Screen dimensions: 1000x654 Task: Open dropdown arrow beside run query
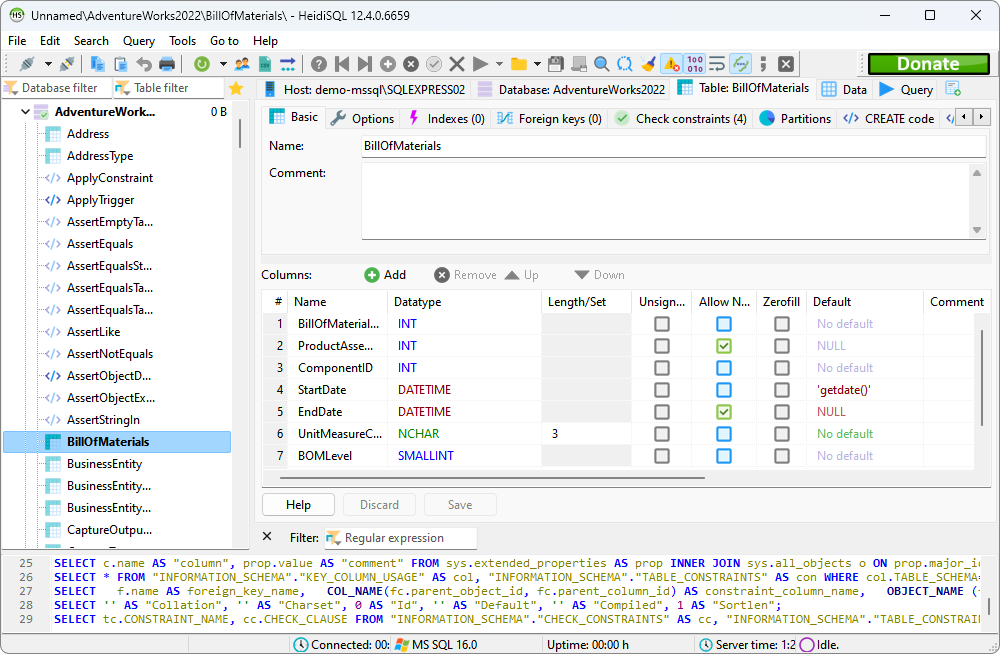tap(499, 64)
